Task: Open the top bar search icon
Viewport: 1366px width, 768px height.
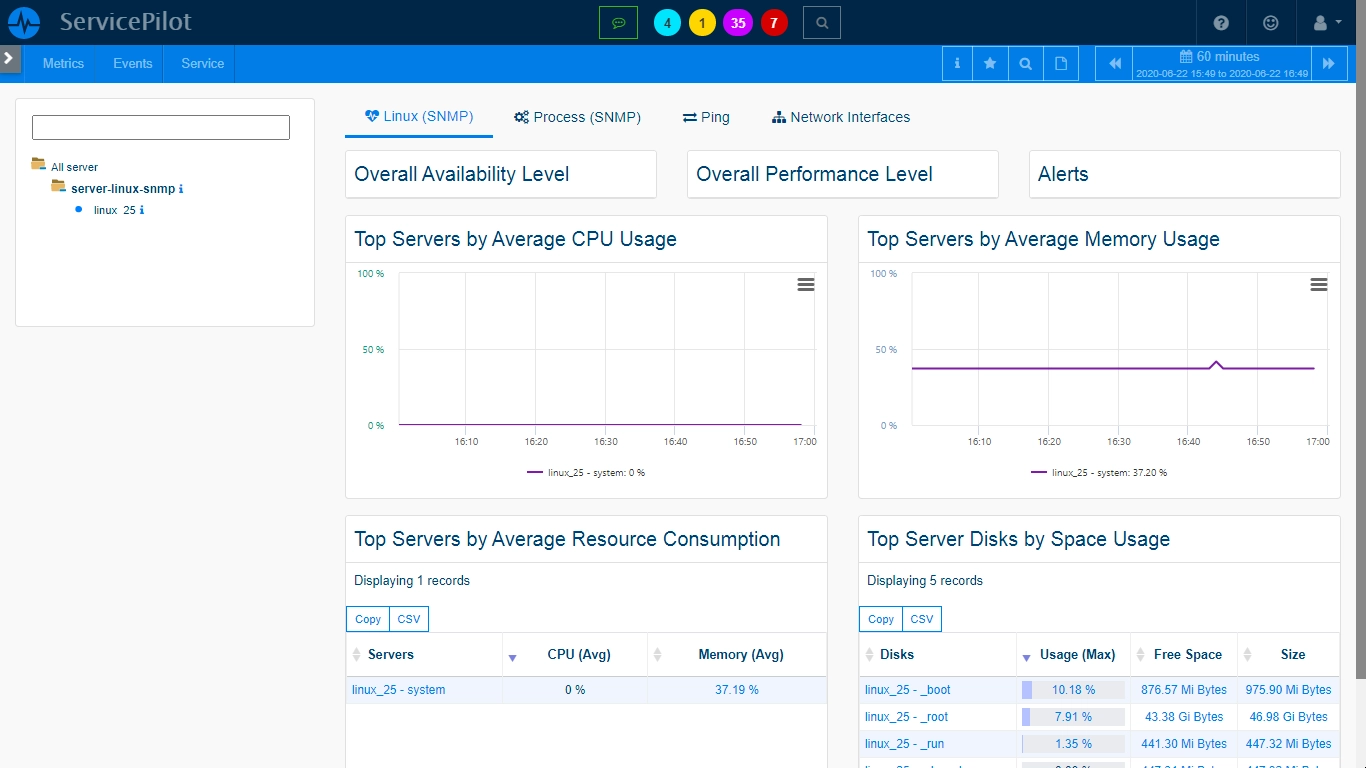Action: tap(822, 22)
